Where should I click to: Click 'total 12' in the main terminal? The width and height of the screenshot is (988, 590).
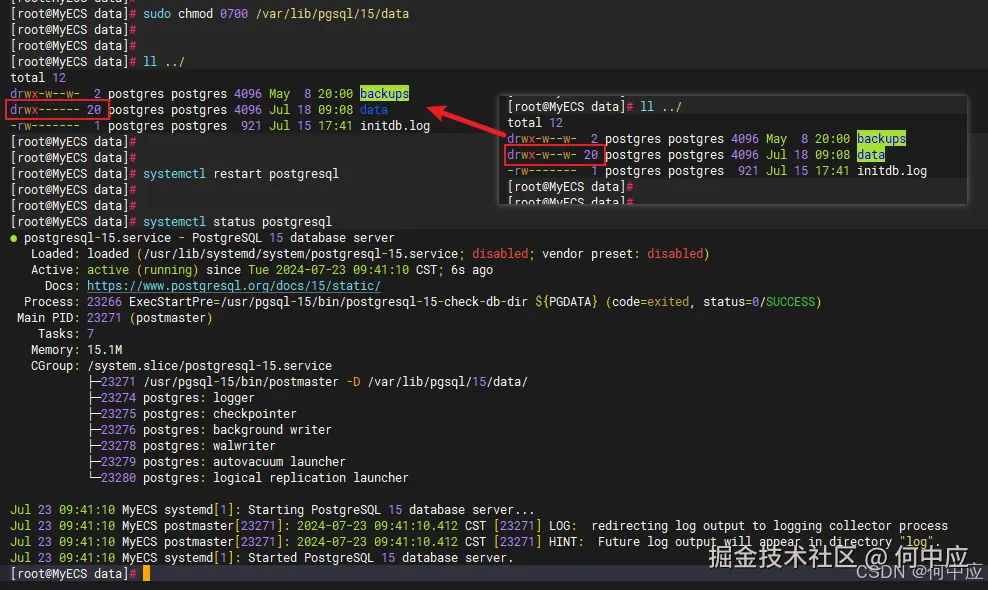coord(38,78)
